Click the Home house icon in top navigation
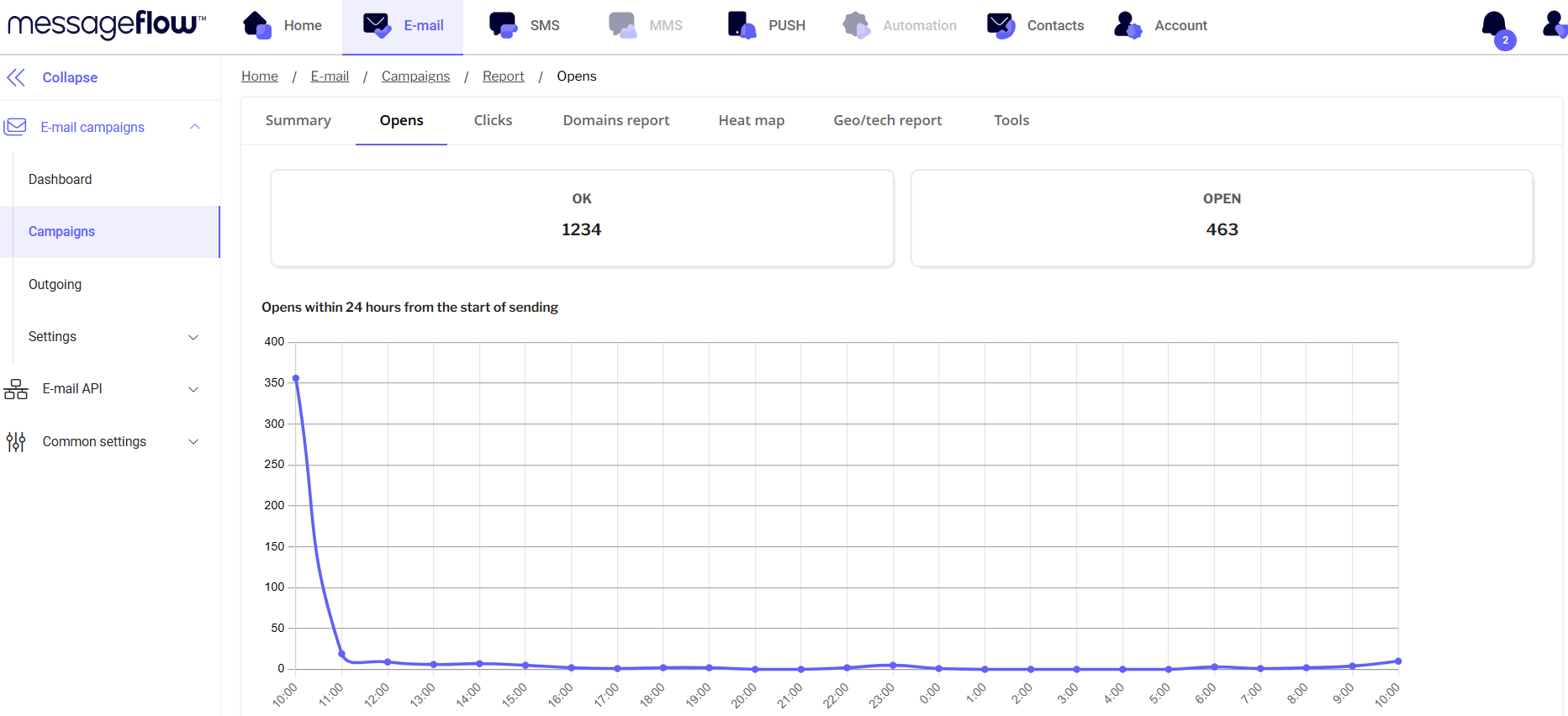The image size is (1568, 716). [x=257, y=25]
